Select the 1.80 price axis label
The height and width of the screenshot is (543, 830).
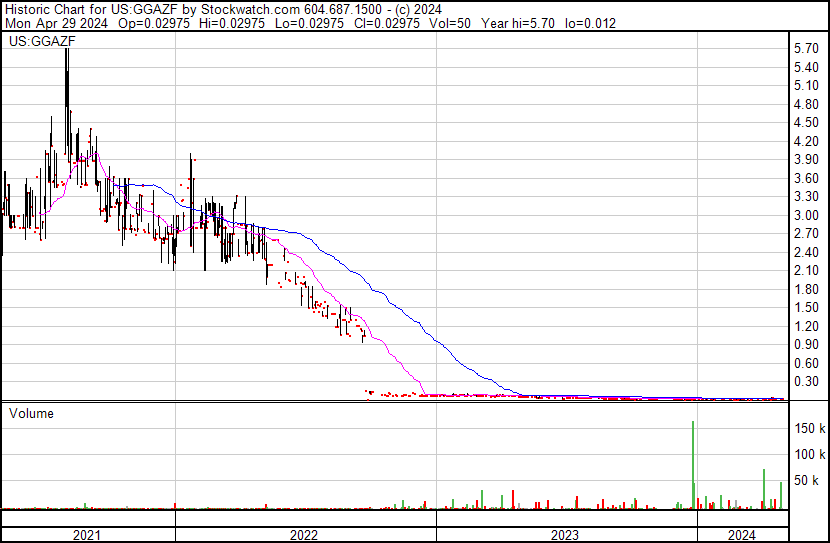(806, 289)
